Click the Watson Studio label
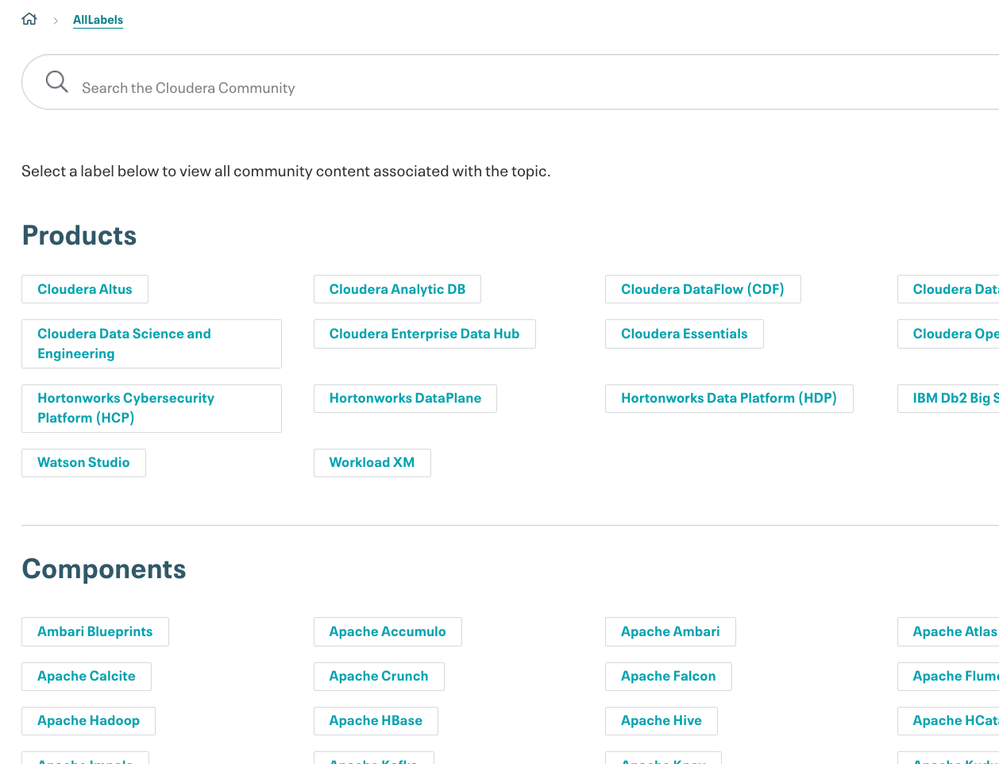Screen dimensions: 999x764 point(83,462)
